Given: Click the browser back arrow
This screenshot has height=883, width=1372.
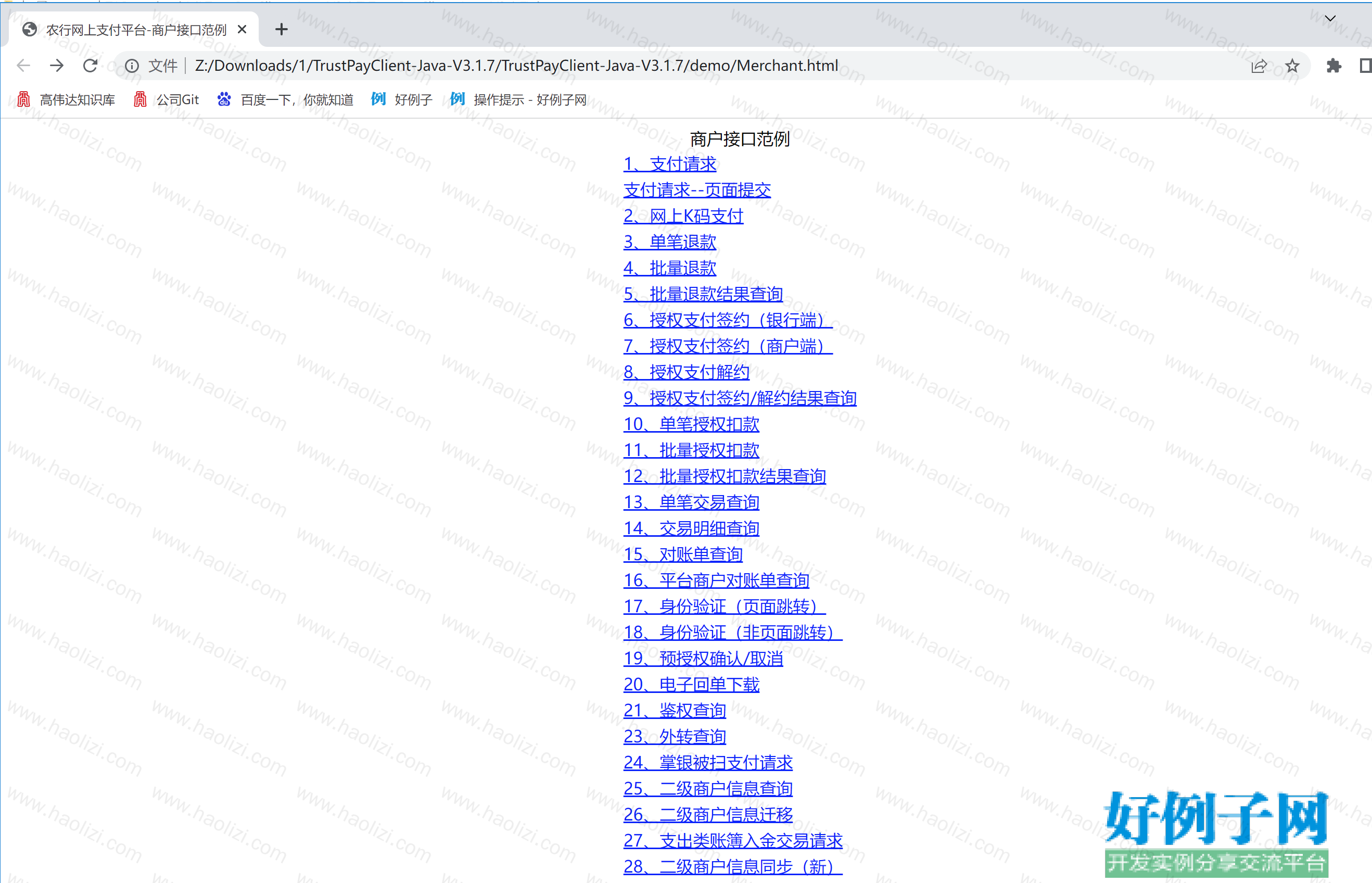Looking at the screenshot, I should coord(23,66).
